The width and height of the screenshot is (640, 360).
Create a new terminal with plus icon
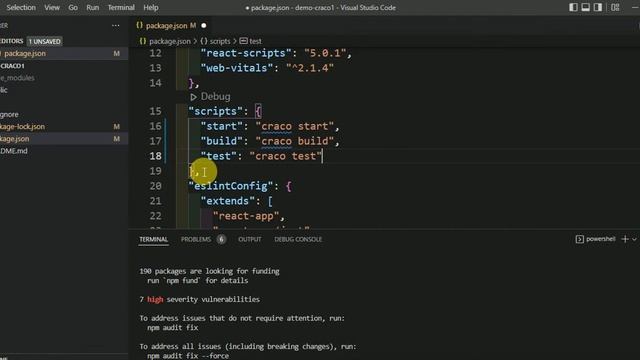tap(625, 239)
